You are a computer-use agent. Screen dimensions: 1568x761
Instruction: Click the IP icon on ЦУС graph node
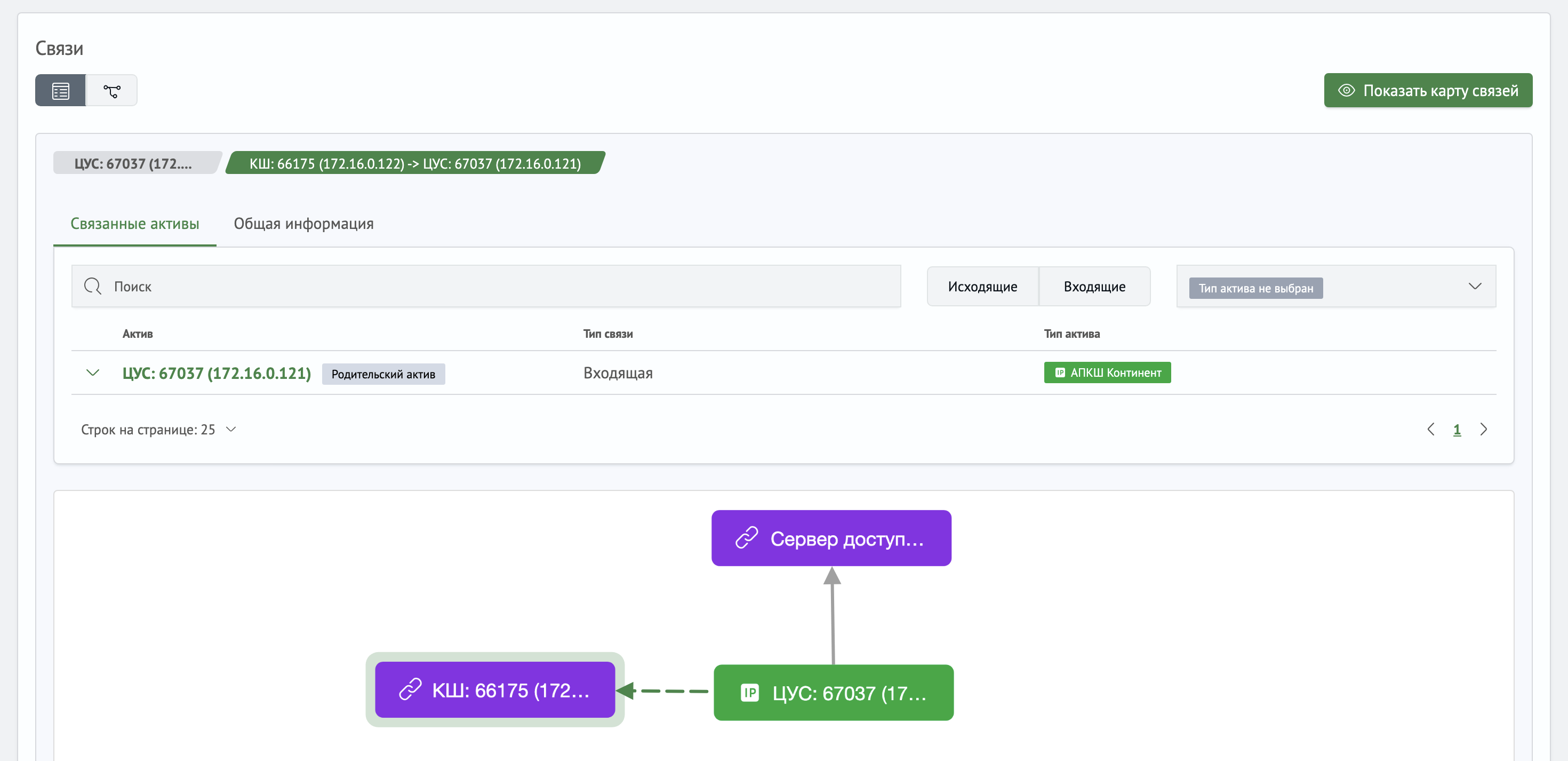click(749, 693)
